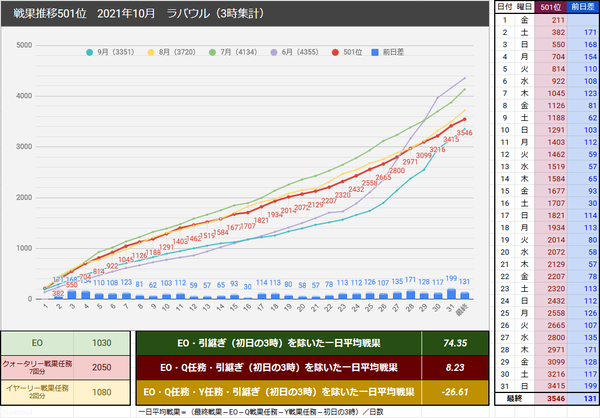This screenshot has height=418, width=600.
Task: Click the 199 bar label on day 31
Action: tap(451, 278)
